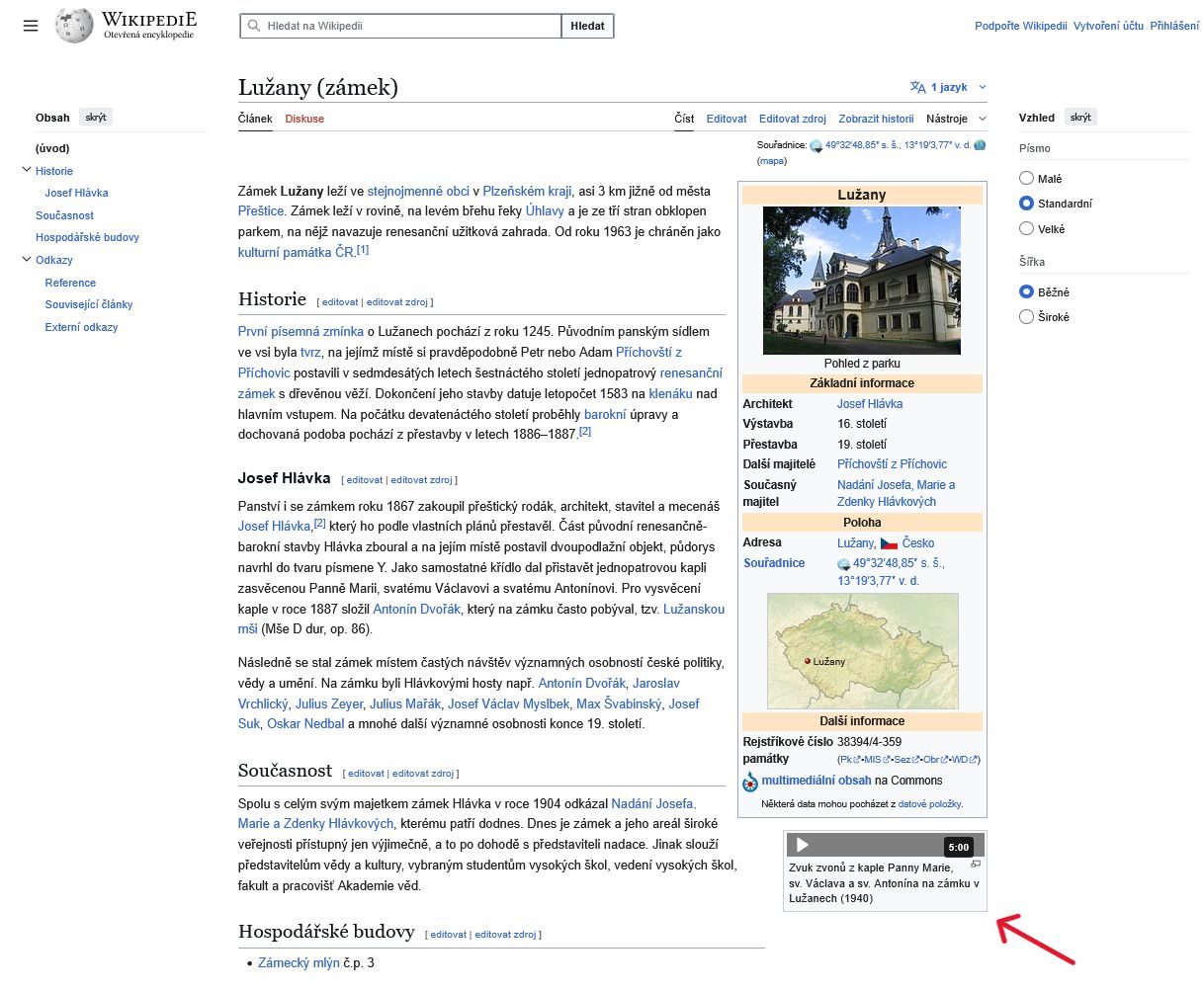Switch to the Diskuse tab
Viewport: 1204px width, 992px height.
[x=304, y=119]
